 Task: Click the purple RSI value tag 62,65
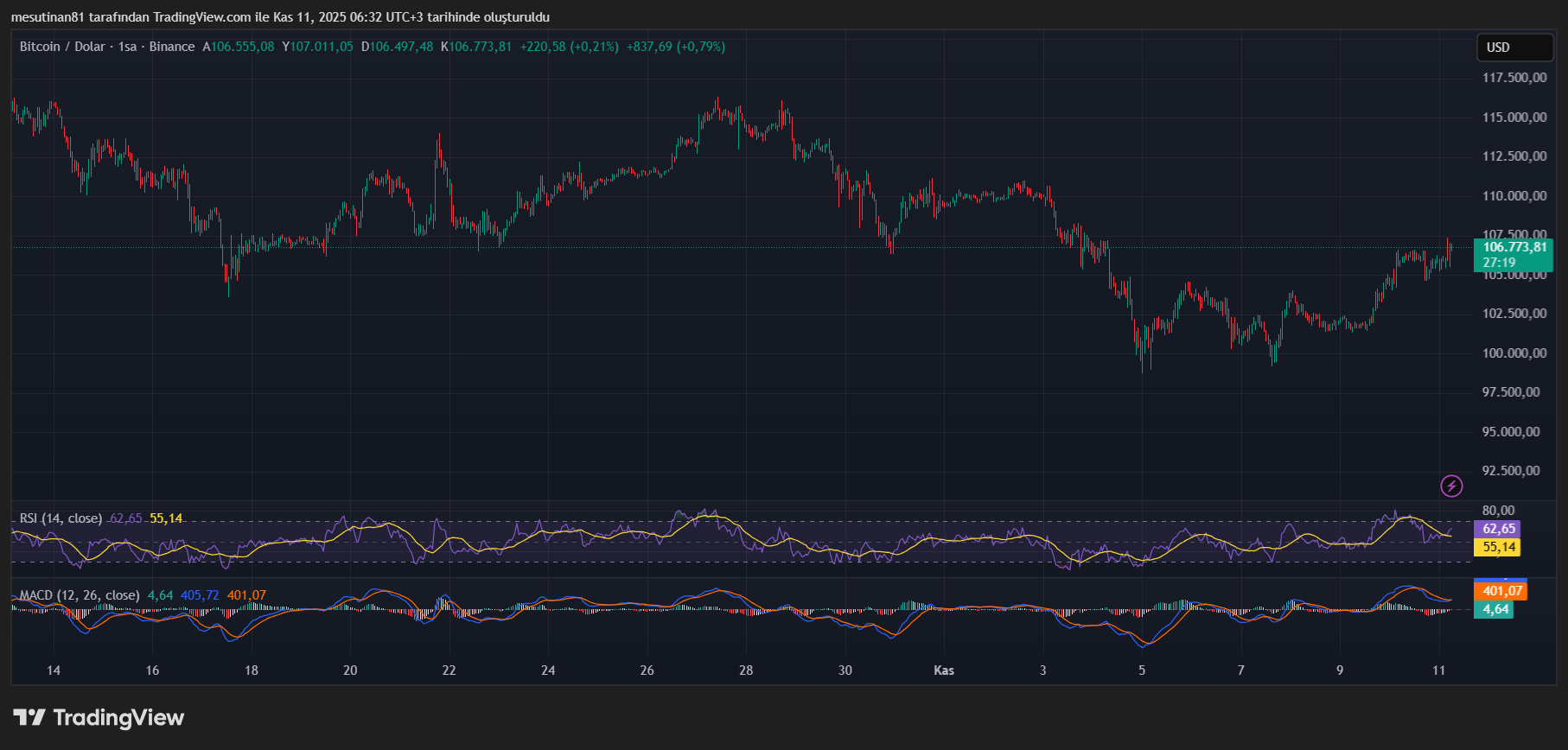[1499, 529]
